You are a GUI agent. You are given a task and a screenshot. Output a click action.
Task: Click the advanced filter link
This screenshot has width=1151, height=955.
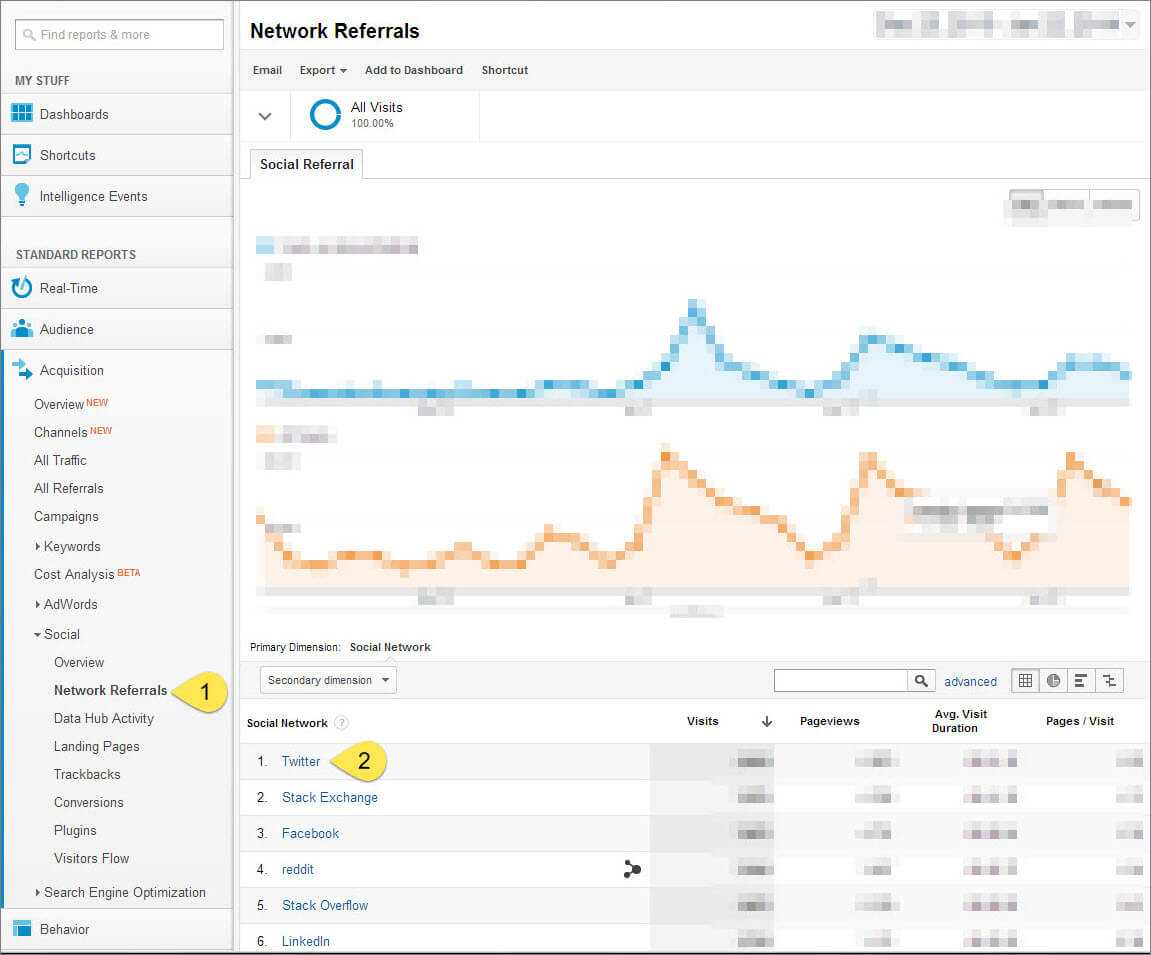pos(970,681)
